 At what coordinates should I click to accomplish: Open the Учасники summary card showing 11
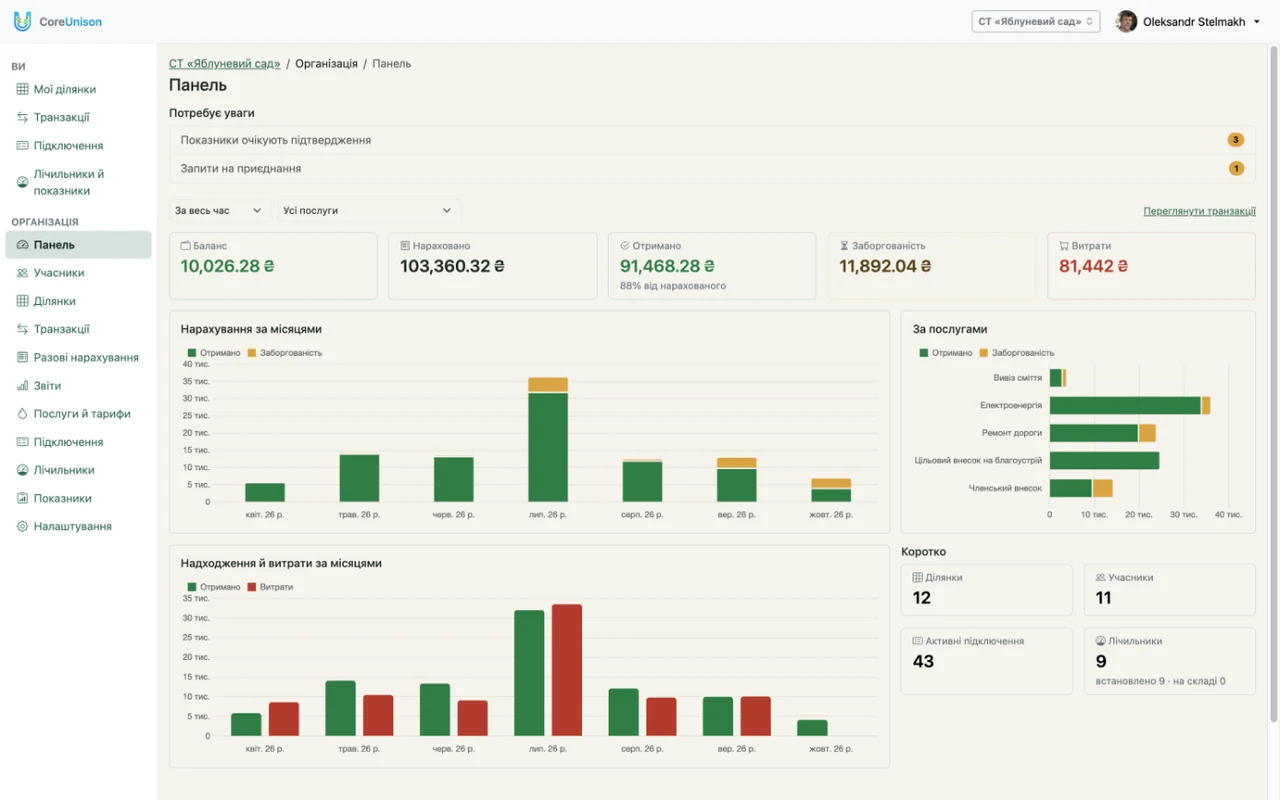(x=1170, y=590)
